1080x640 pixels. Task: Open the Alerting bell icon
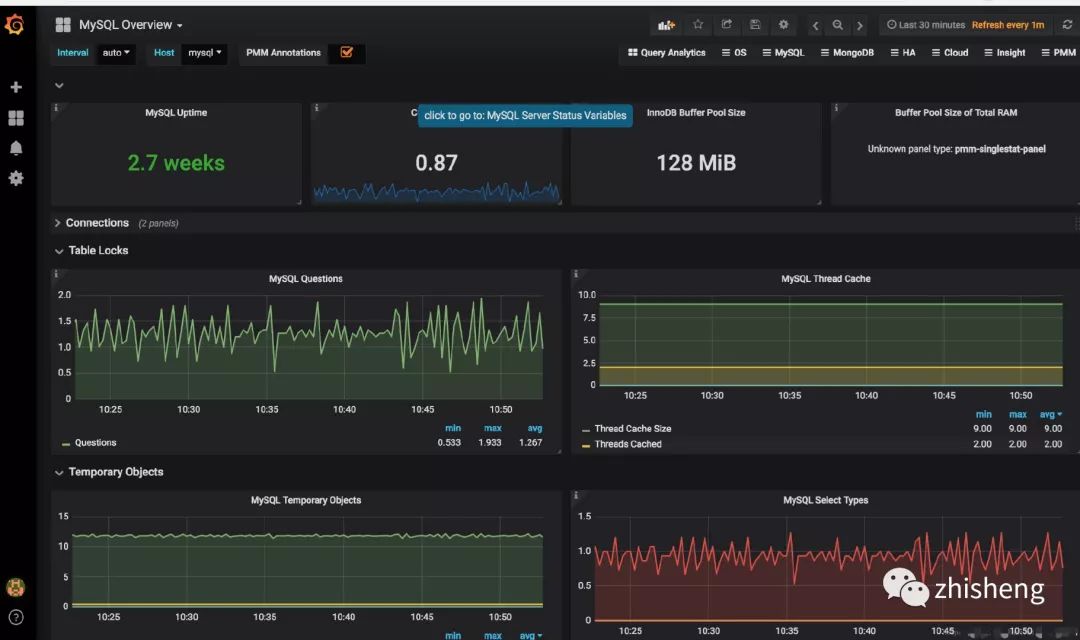click(x=16, y=148)
